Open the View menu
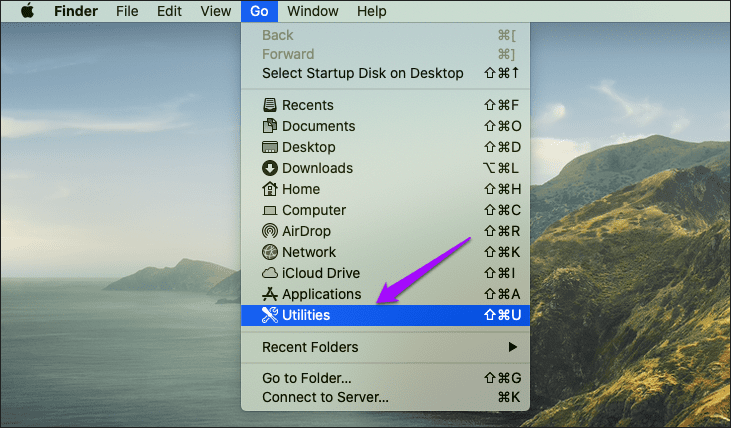Viewport: 731px width, 428px height. point(215,11)
